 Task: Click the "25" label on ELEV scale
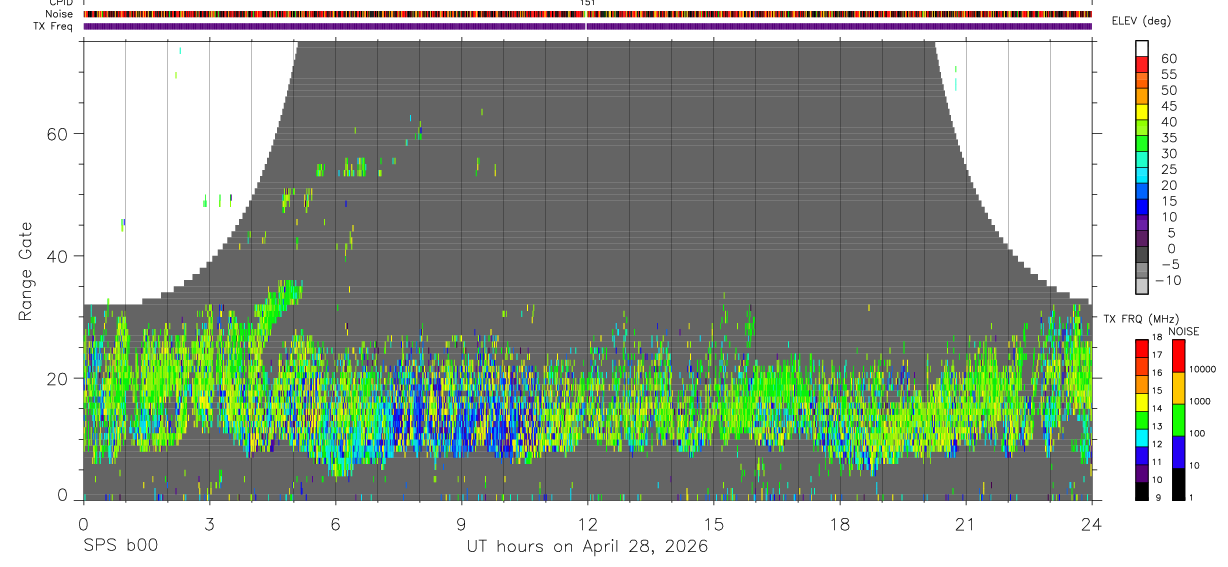coord(1168,170)
